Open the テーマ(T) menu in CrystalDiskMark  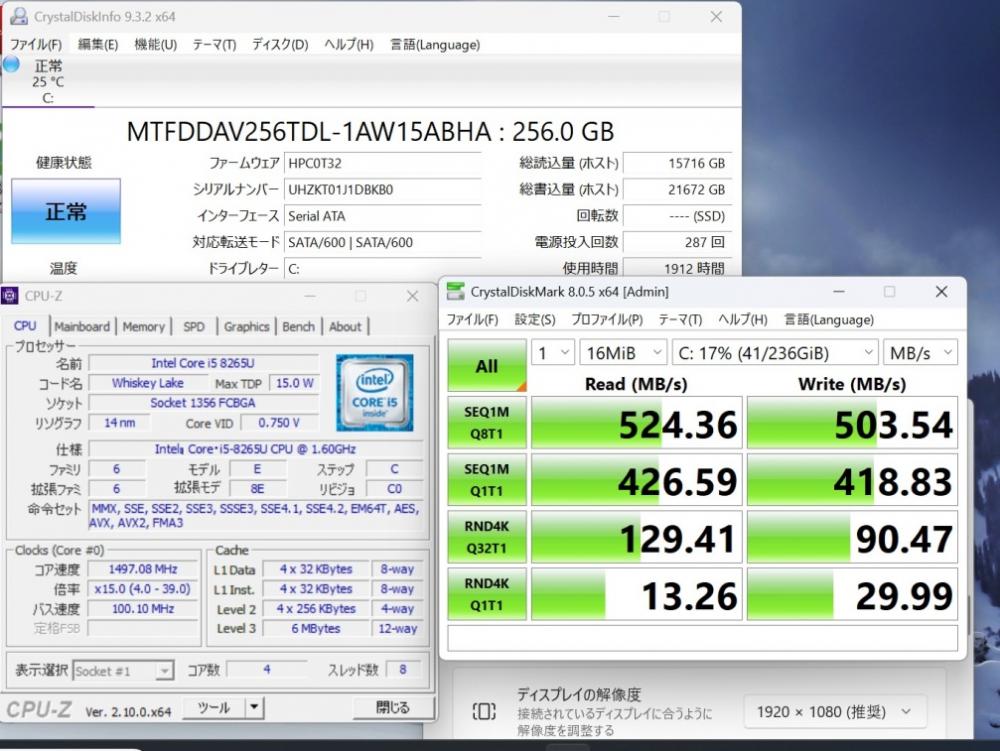click(x=680, y=319)
